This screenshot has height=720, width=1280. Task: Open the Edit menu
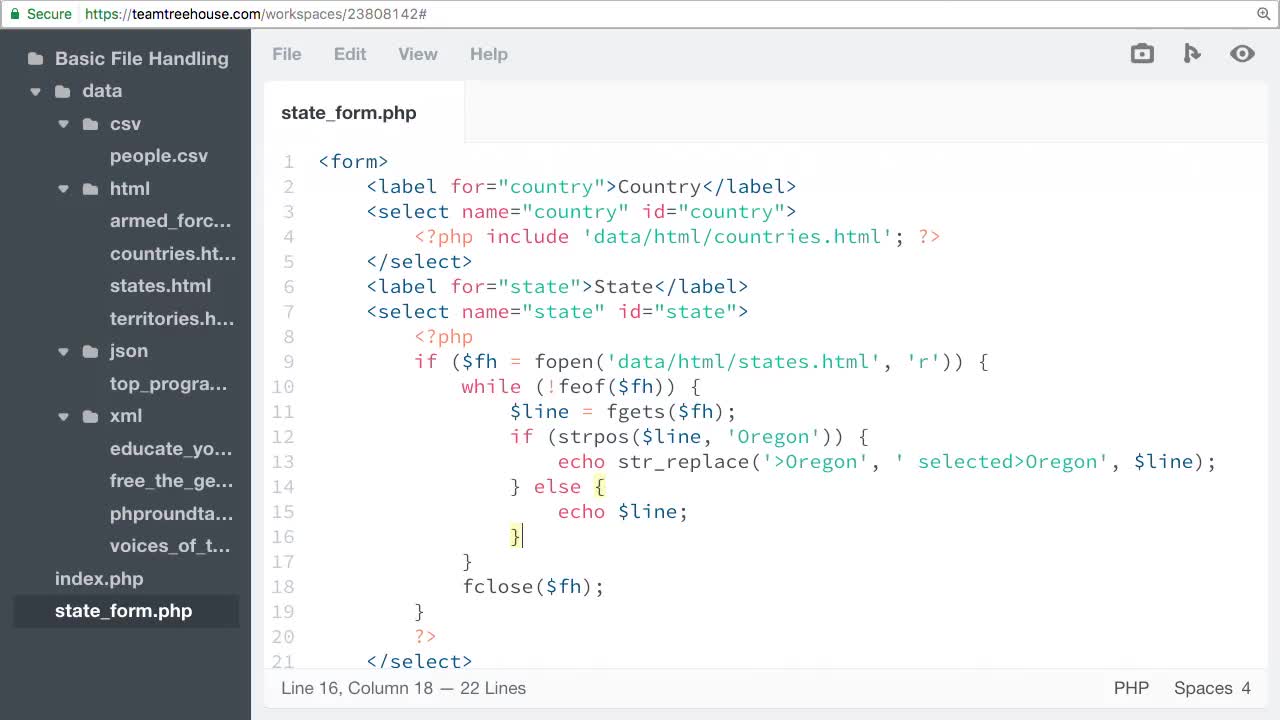click(x=350, y=54)
